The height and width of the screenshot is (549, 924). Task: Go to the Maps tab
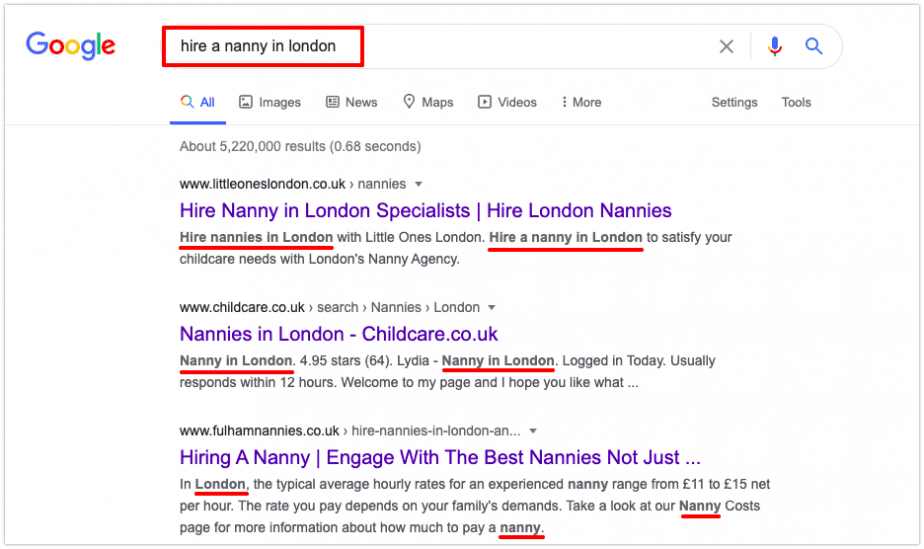pyautogui.click(x=428, y=102)
